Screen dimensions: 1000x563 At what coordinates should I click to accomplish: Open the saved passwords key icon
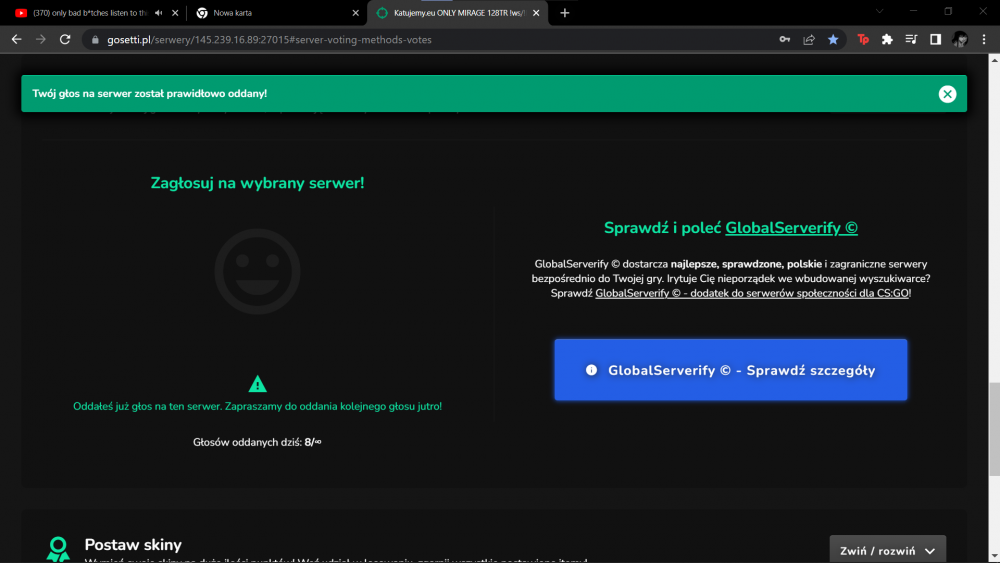(x=784, y=40)
